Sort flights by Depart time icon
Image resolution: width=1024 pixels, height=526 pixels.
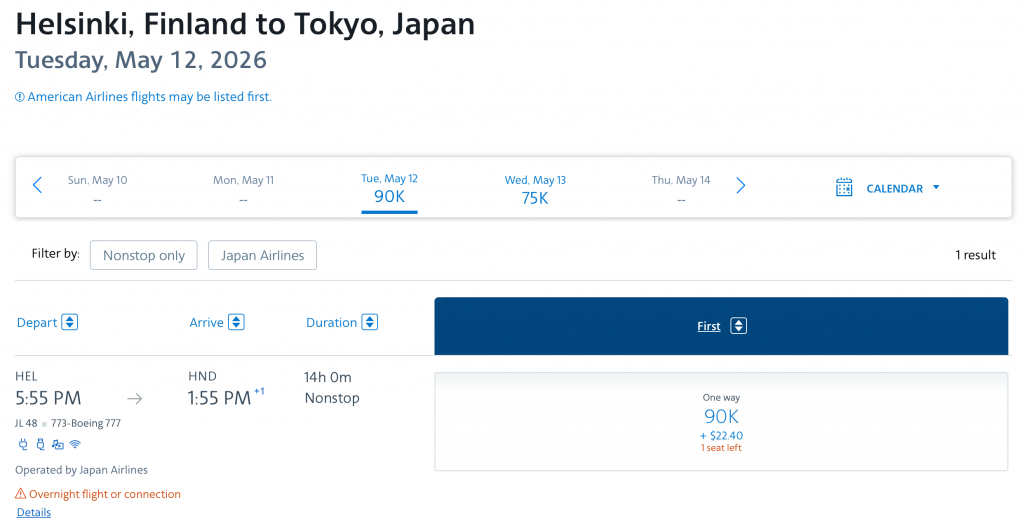click(70, 322)
